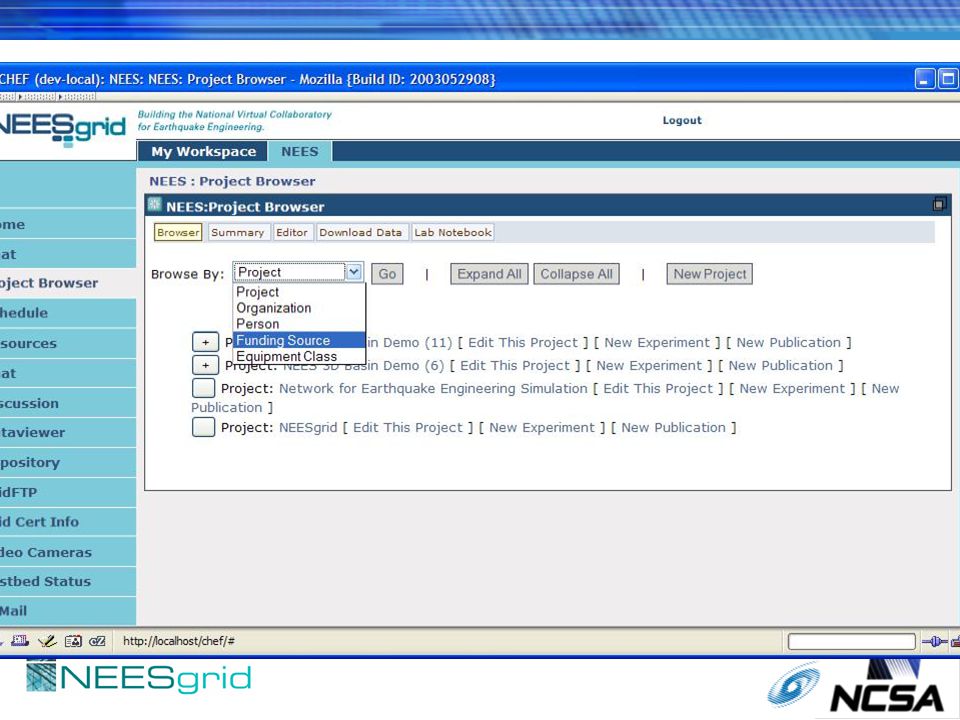Click the NEESgrid logo in the page header
Viewport: 960px width, 720px height.
click(62, 129)
